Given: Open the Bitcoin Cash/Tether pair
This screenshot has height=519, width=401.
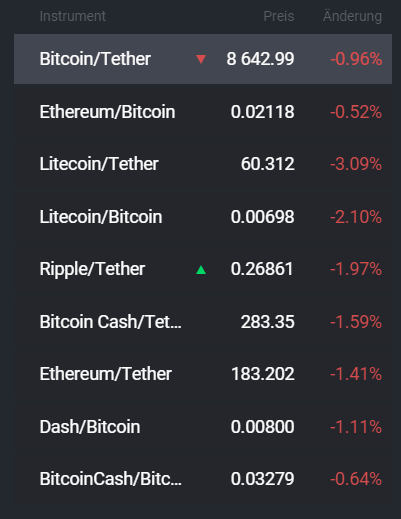Looking at the screenshot, I should pyautogui.click(x=203, y=322).
